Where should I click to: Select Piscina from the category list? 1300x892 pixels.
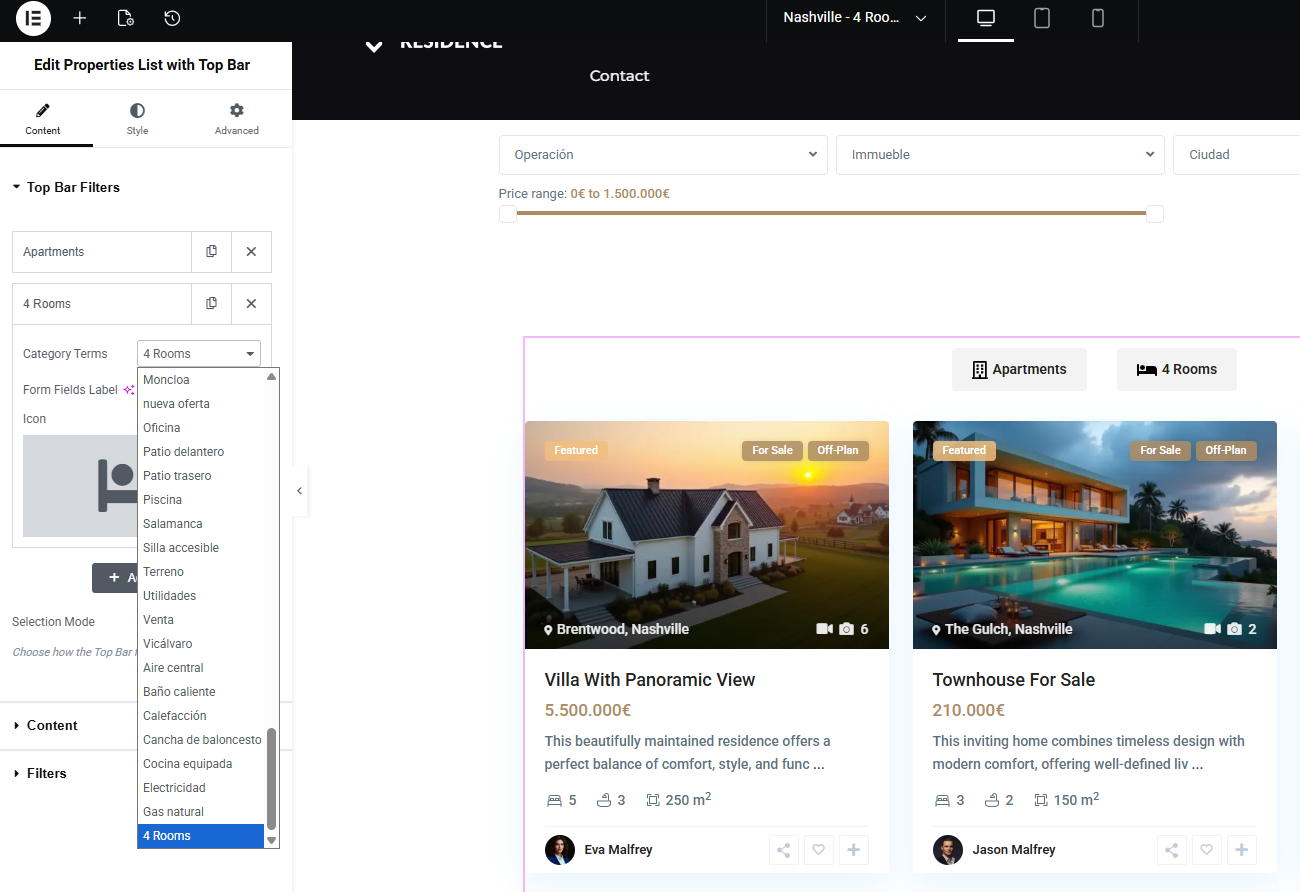click(163, 500)
